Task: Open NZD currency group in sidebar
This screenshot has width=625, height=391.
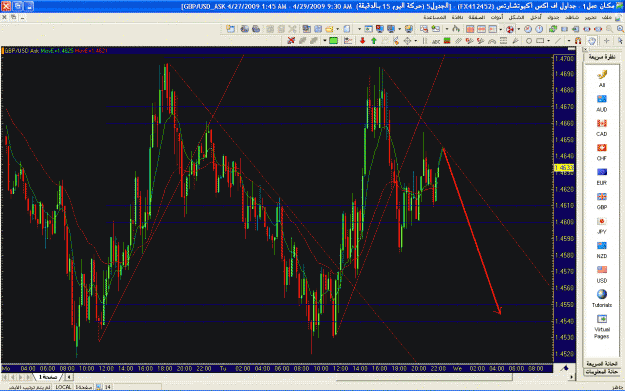Action: (601, 249)
